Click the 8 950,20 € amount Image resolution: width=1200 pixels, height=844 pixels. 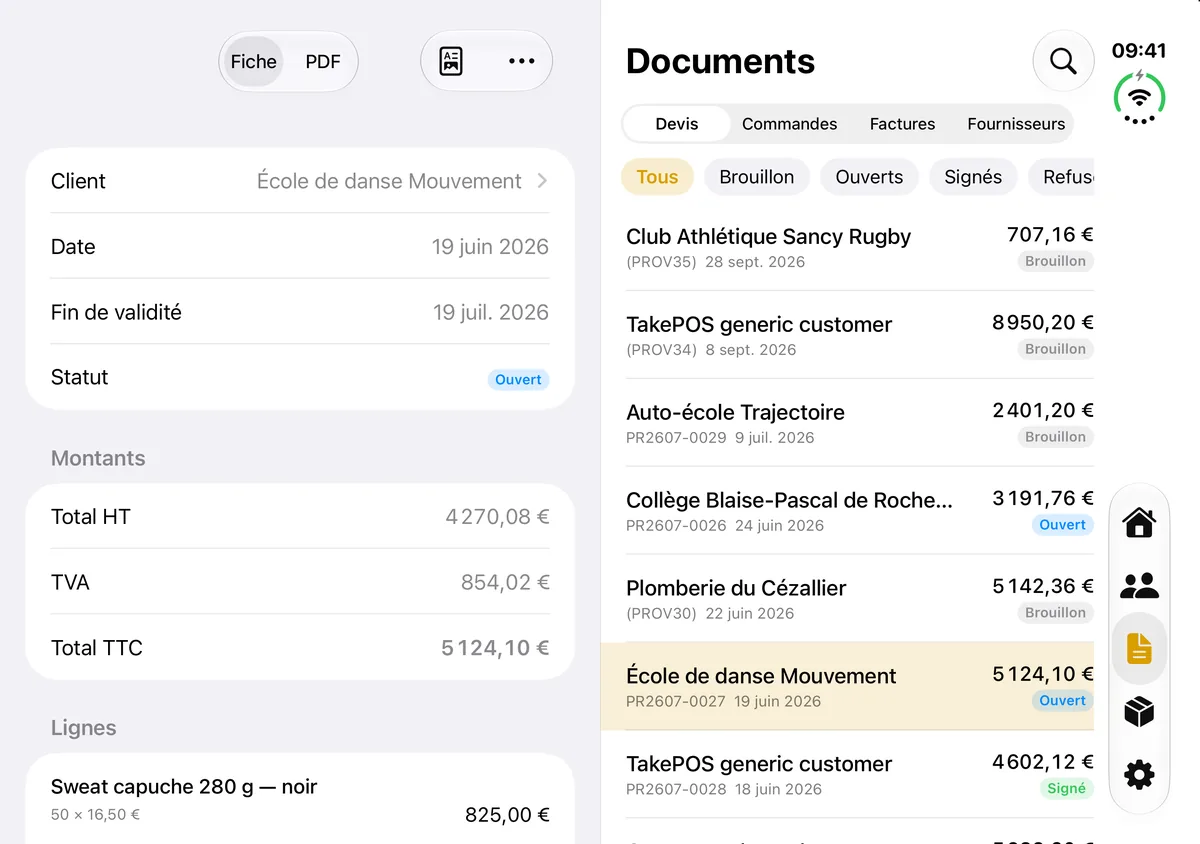tap(1042, 323)
